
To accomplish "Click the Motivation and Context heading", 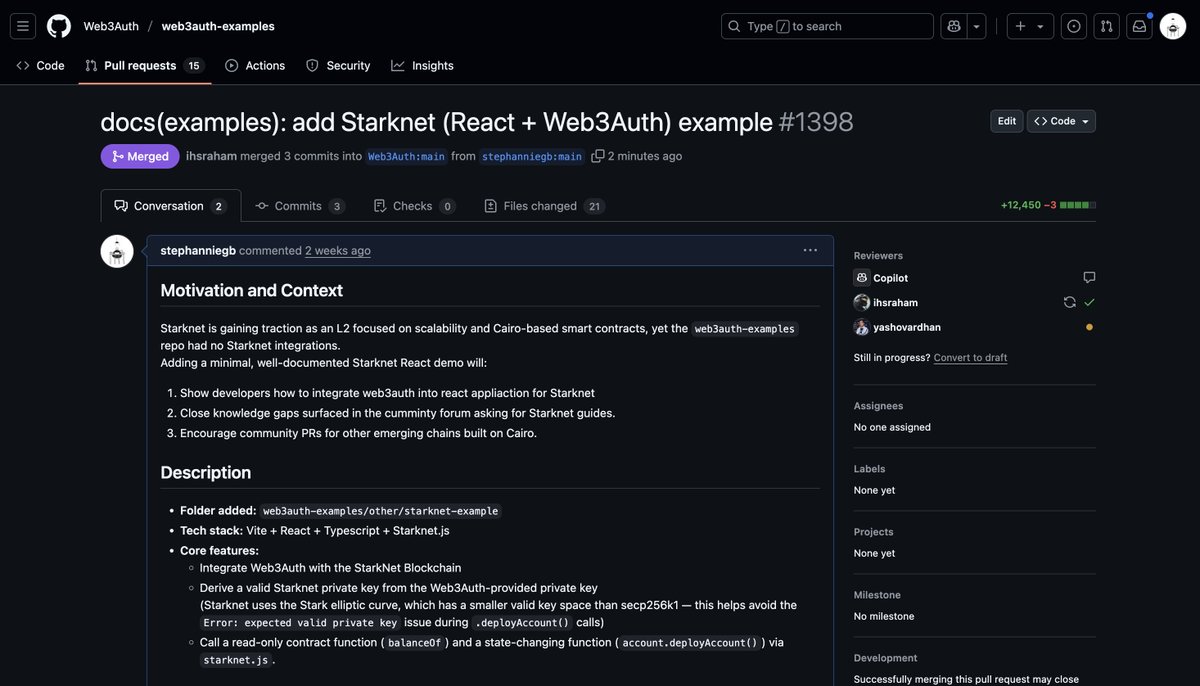I will [252, 291].
